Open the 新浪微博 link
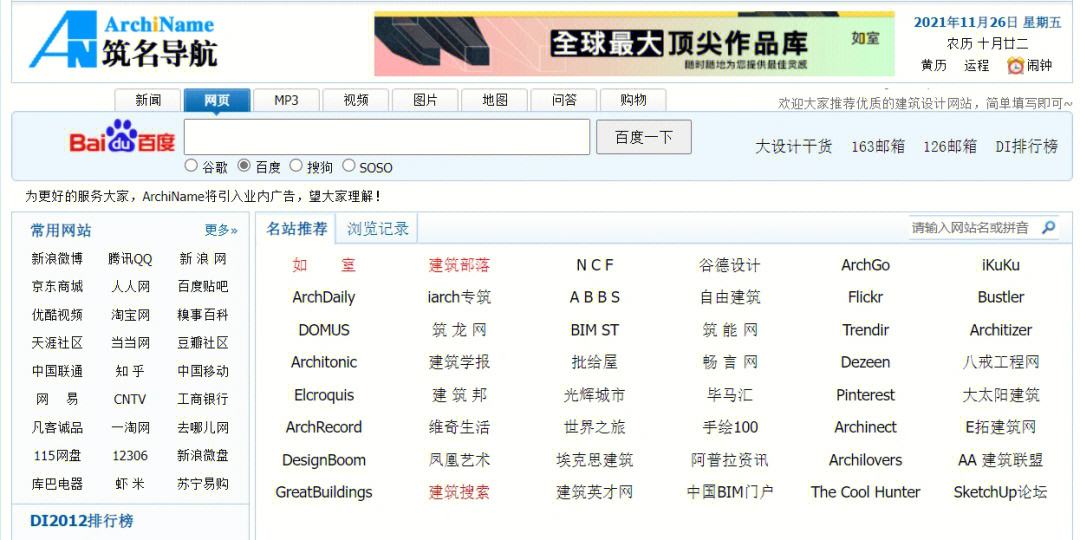This screenshot has width=1080, height=540. tap(57, 259)
